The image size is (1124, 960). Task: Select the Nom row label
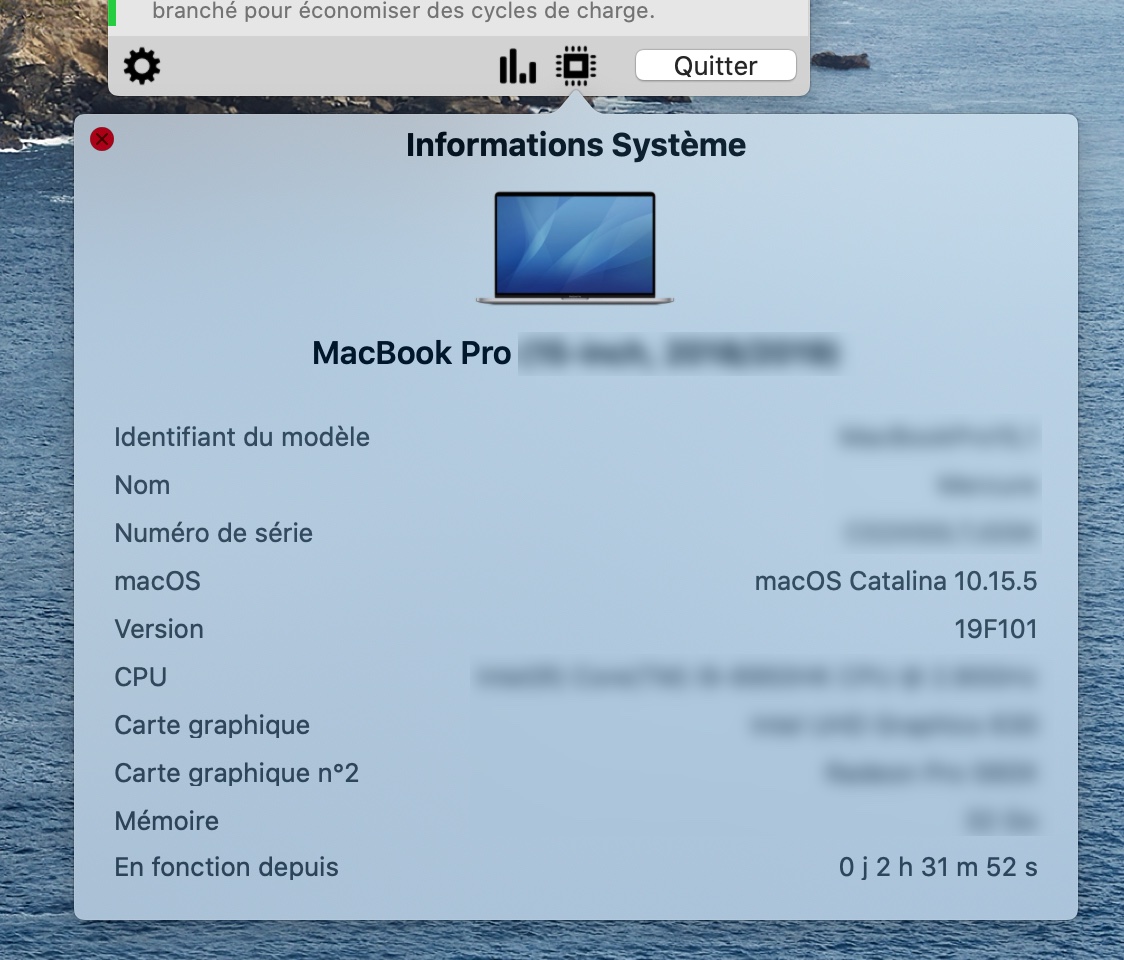[142, 485]
